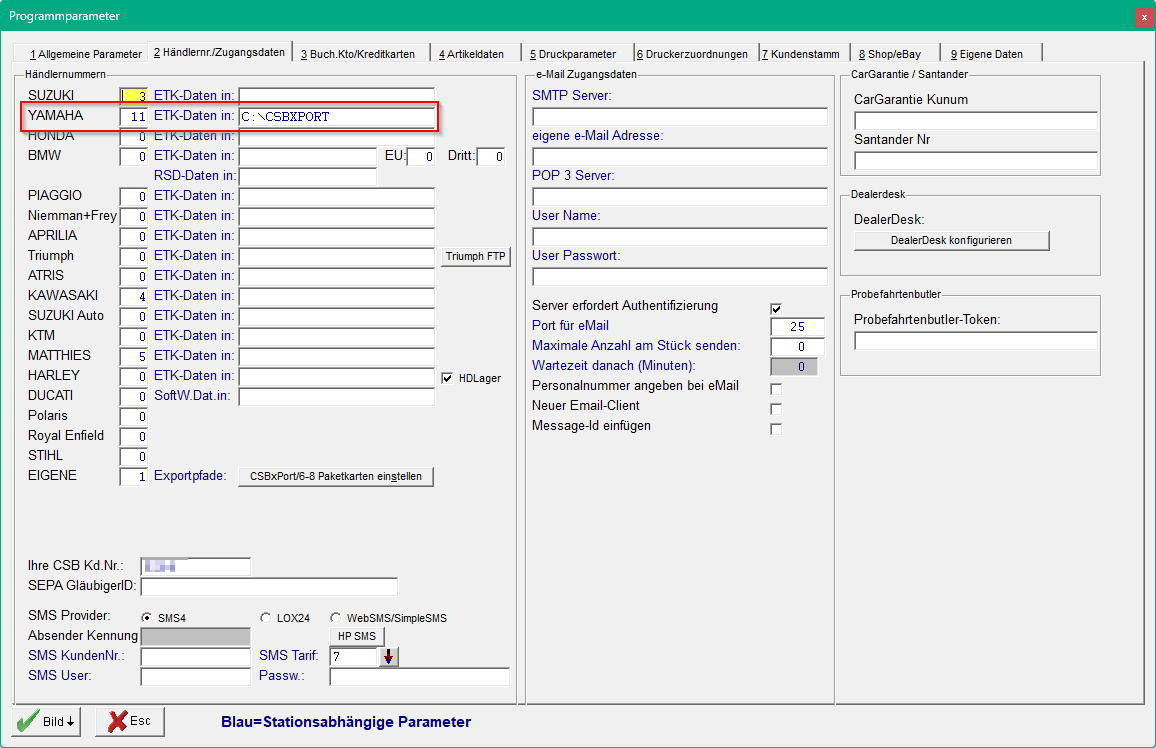
Task: Select the LOX24 provider radio button
Action: click(265, 618)
